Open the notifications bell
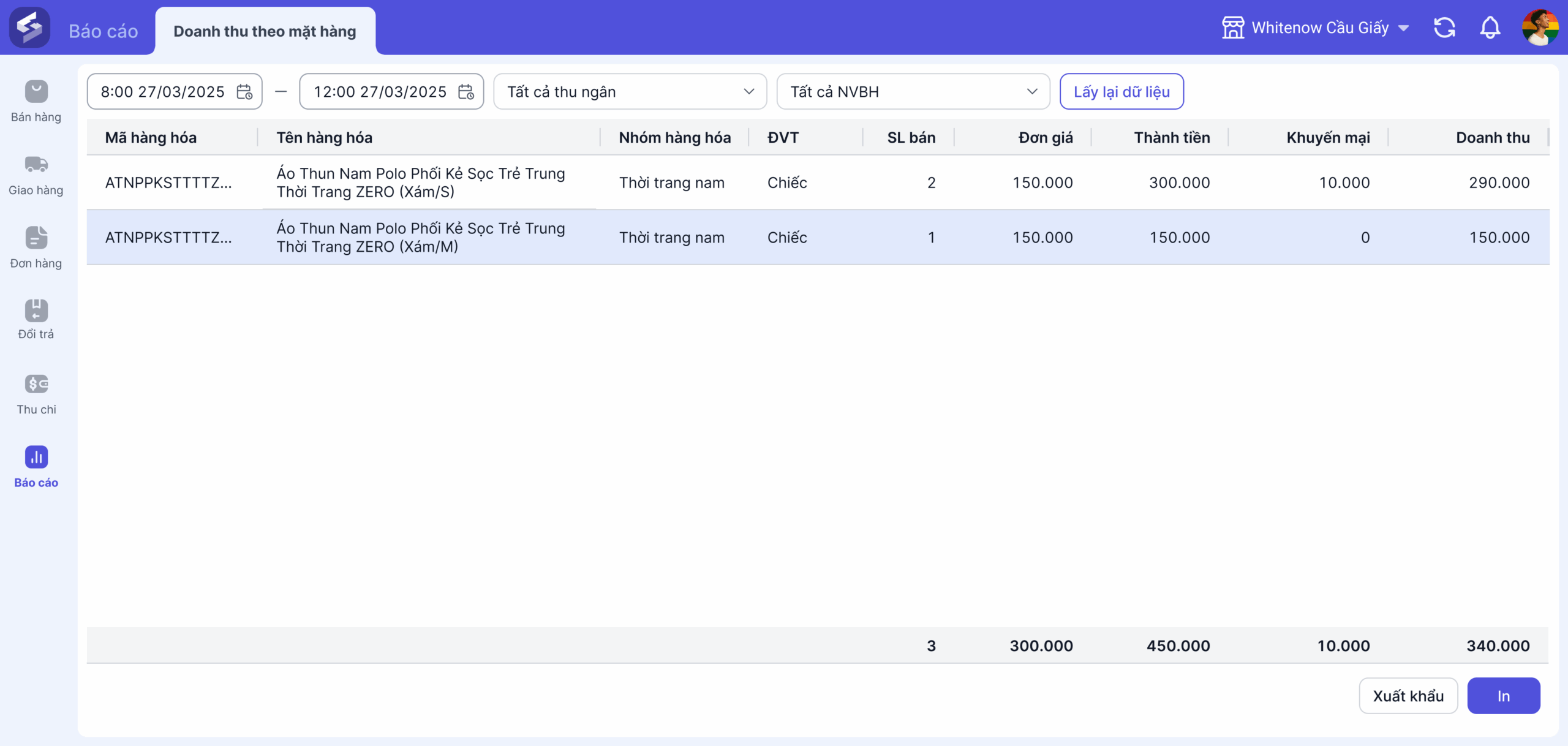1568x746 pixels. coord(1490,28)
